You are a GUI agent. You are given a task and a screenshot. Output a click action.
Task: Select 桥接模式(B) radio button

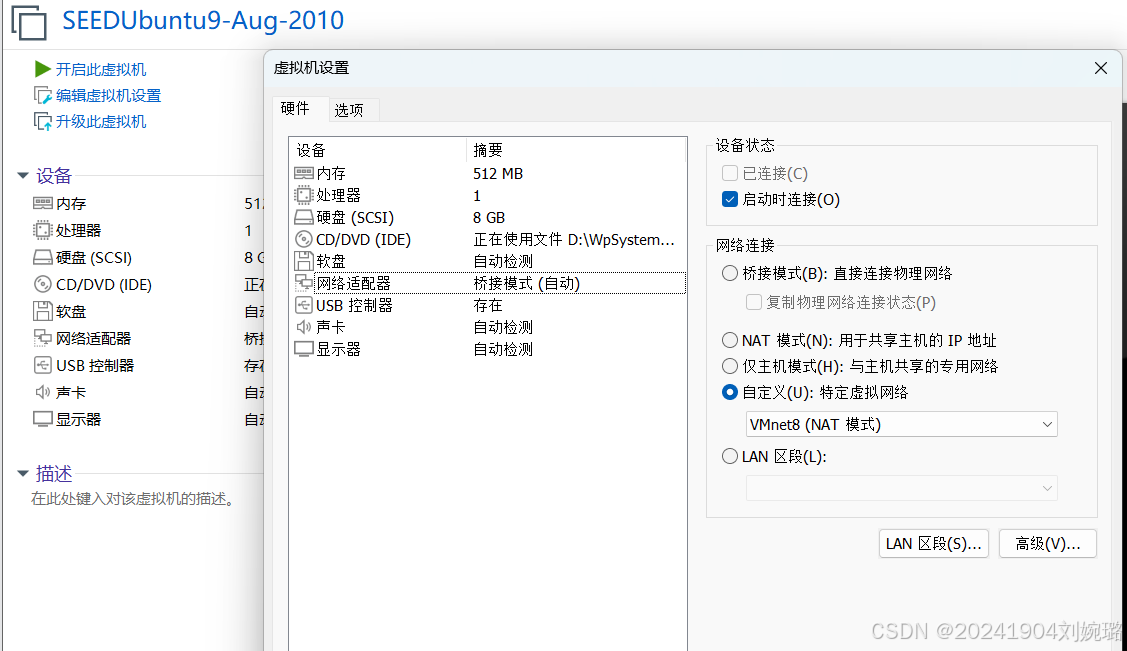coord(730,273)
